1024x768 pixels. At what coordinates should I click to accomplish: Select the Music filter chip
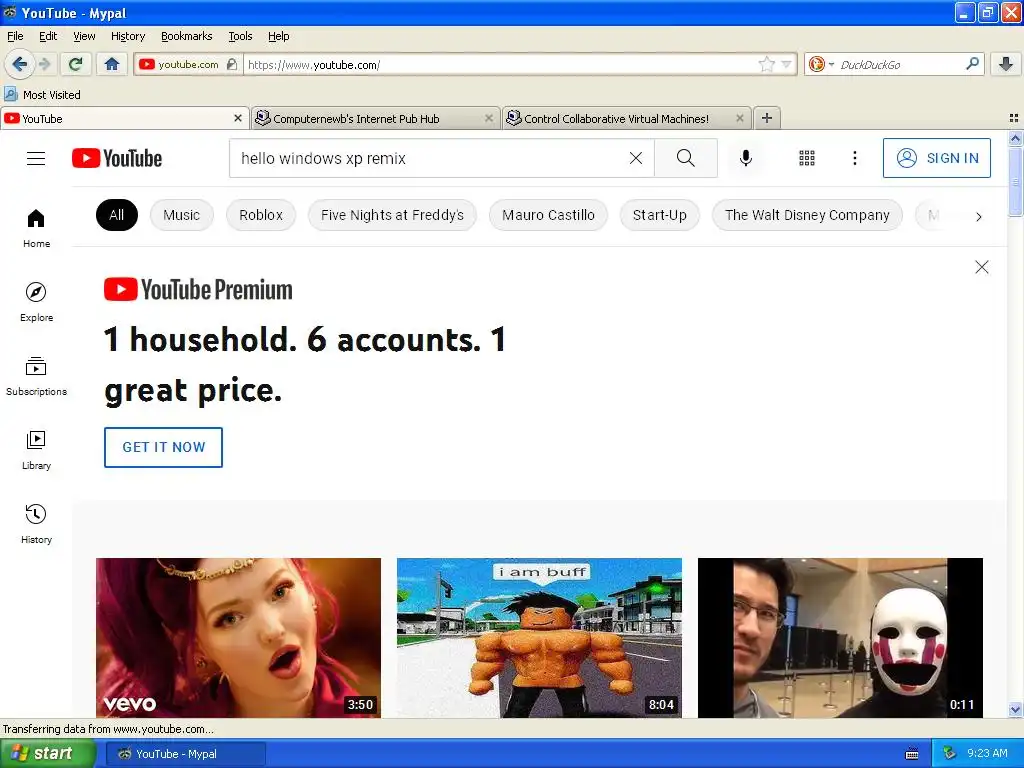[x=182, y=215]
